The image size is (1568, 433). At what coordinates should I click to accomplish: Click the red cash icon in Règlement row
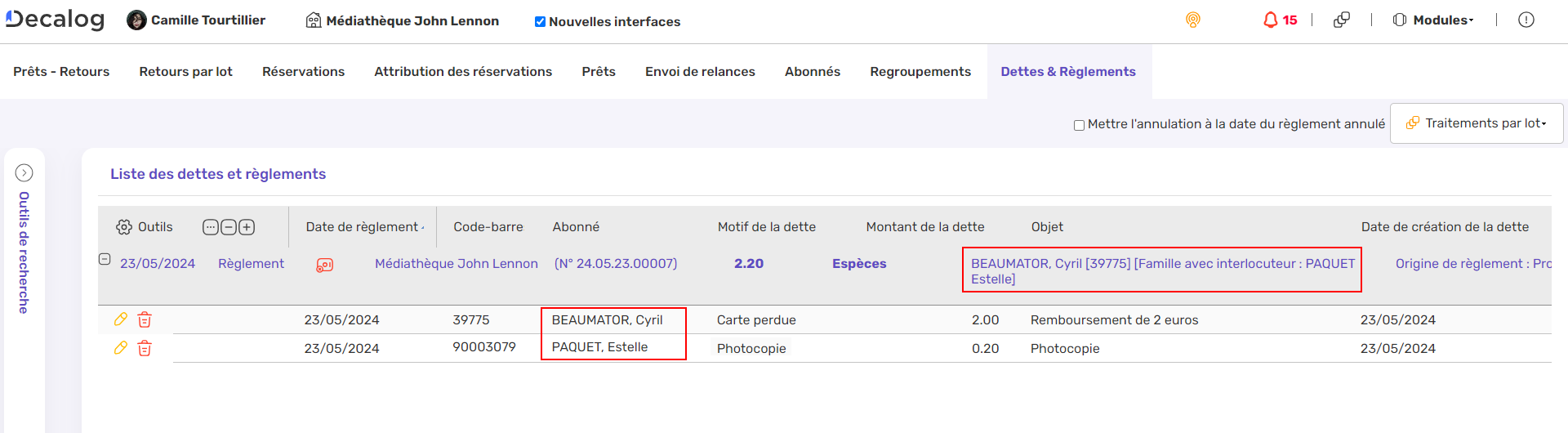pyautogui.click(x=324, y=265)
